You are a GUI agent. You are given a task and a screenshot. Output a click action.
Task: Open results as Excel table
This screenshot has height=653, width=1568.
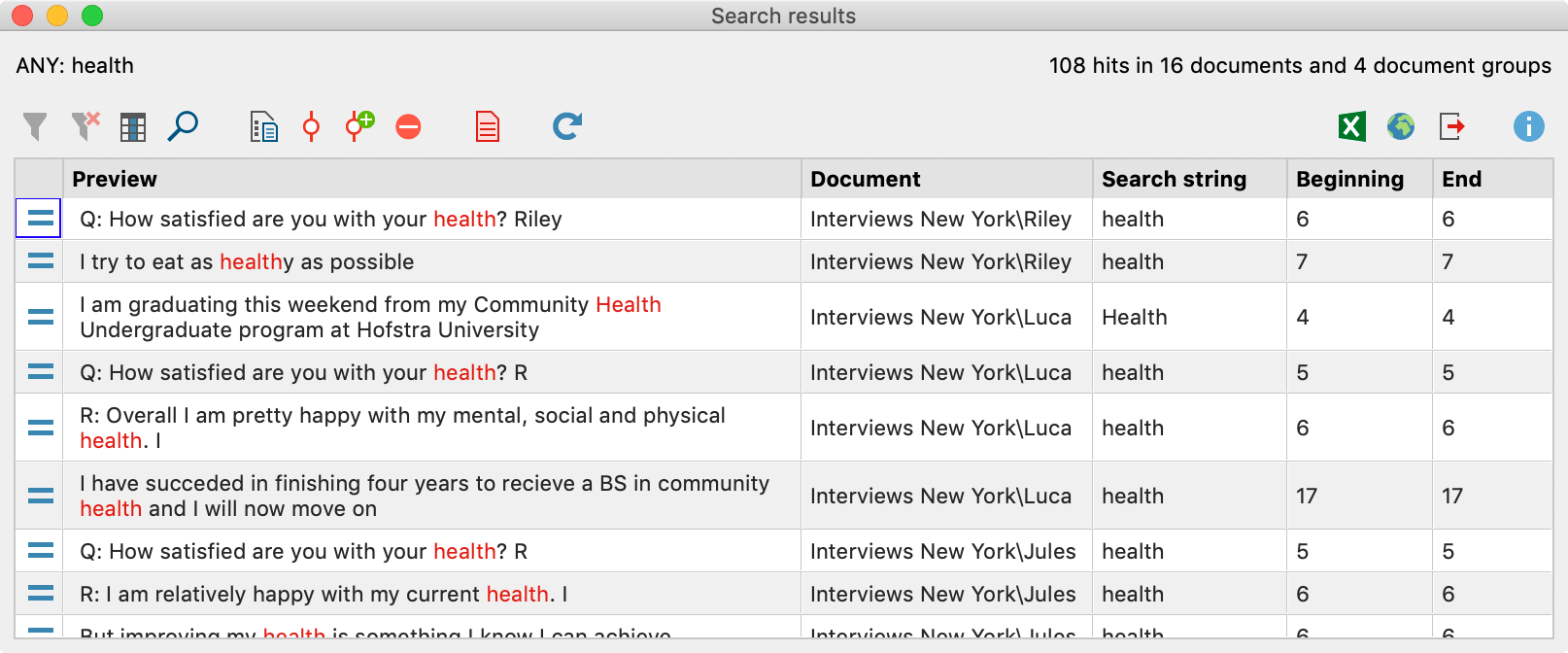click(x=1351, y=126)
